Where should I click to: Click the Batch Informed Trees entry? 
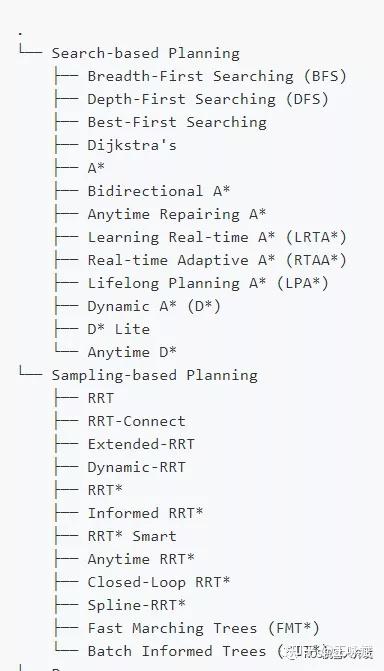(x=177, y=651)
